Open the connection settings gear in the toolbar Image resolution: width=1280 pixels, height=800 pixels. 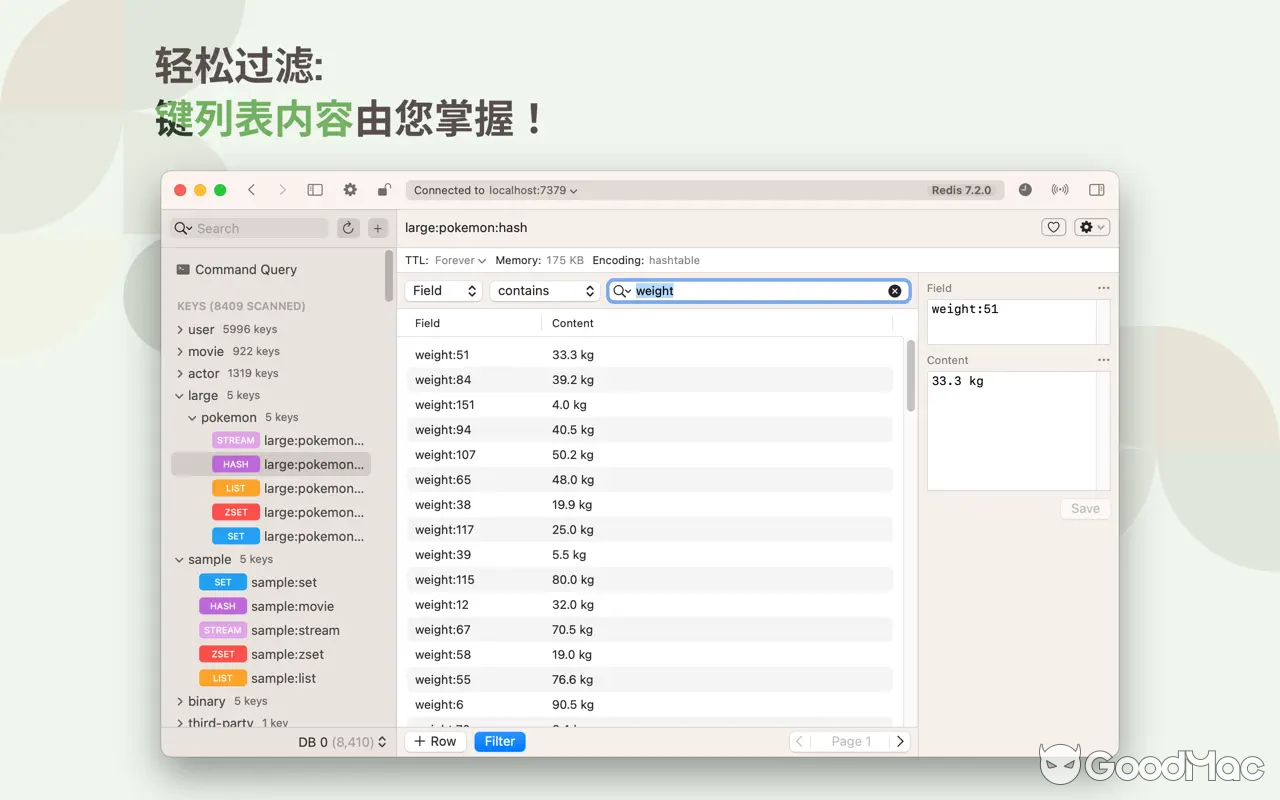tap(350, 189)
